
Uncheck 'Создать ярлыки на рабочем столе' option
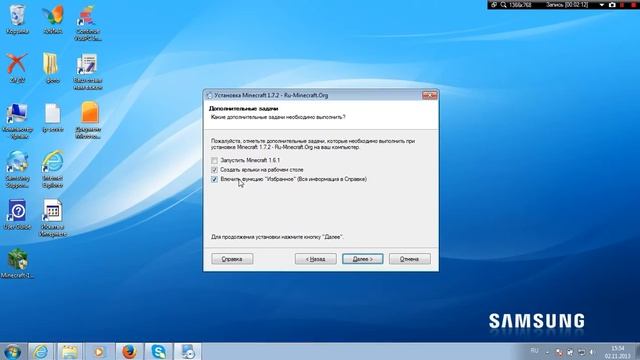(x=214, y=170)
